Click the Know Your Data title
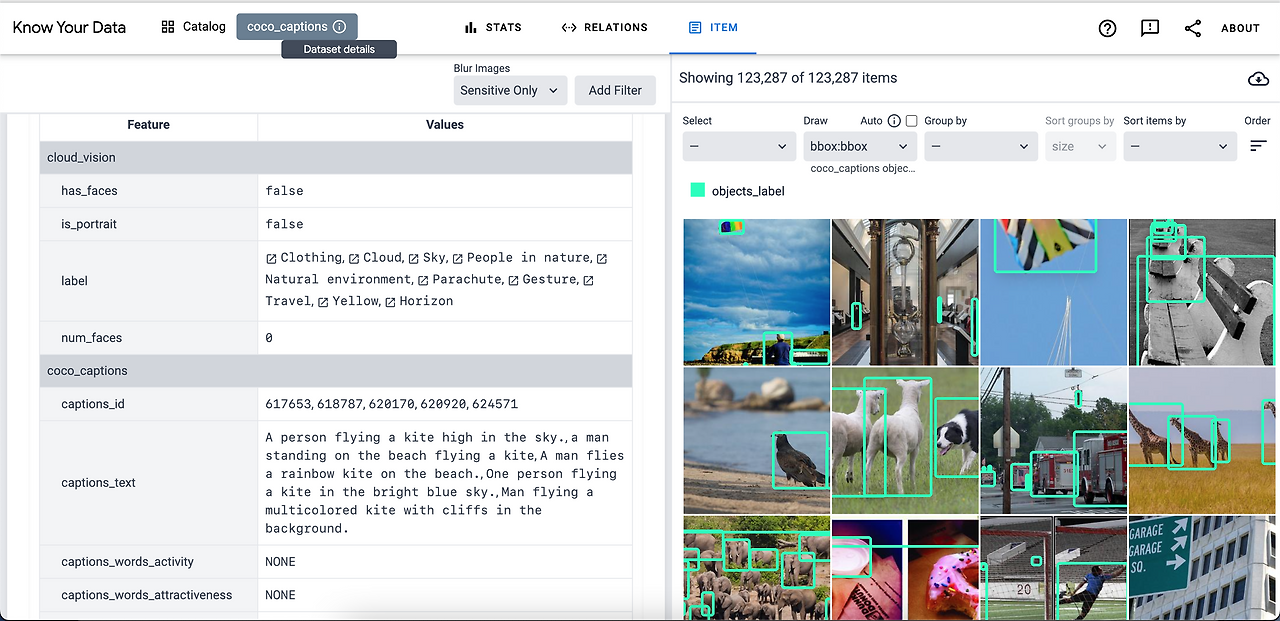 [x=69, y=27]
